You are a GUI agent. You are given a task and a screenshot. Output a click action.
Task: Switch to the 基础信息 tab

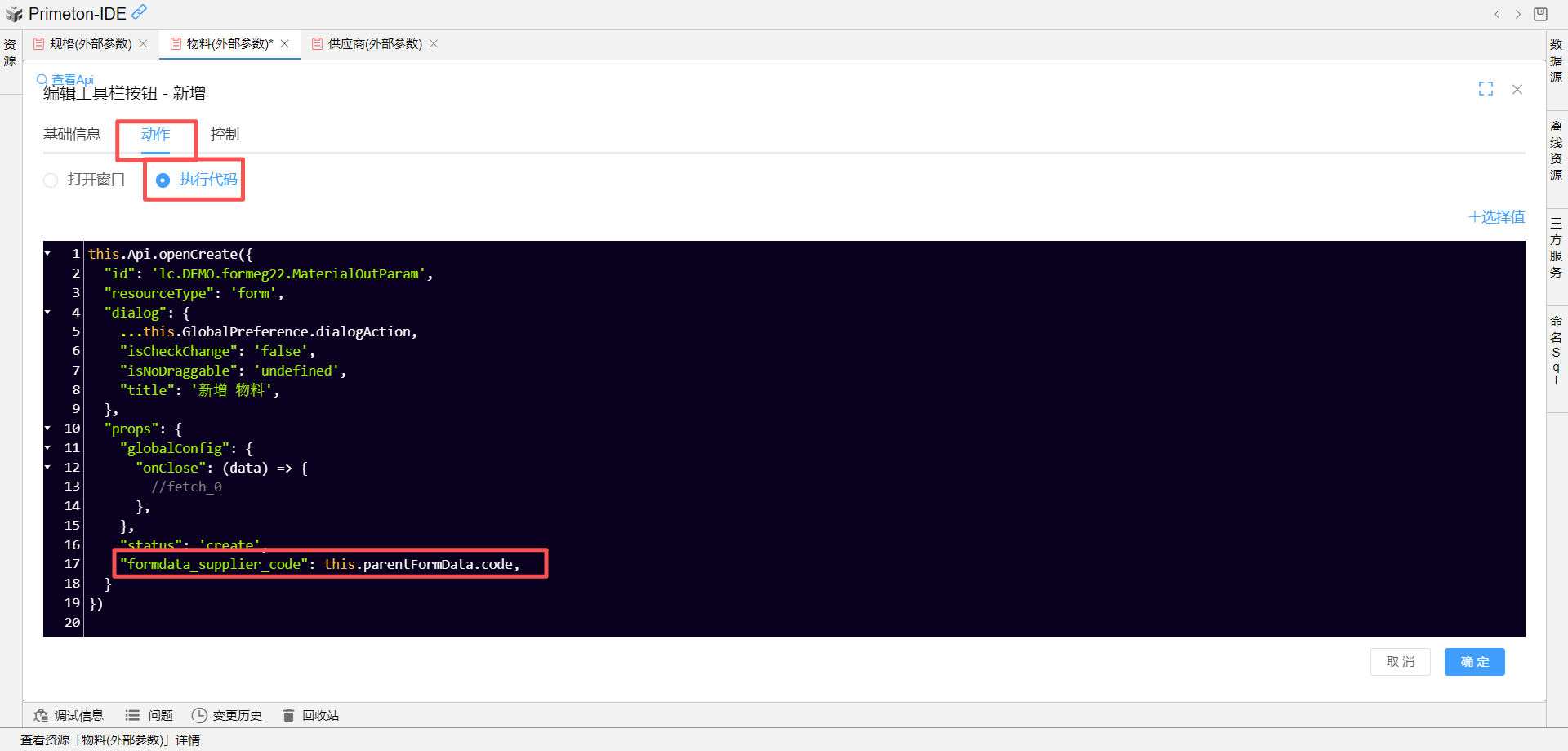[x=72, y=135]
